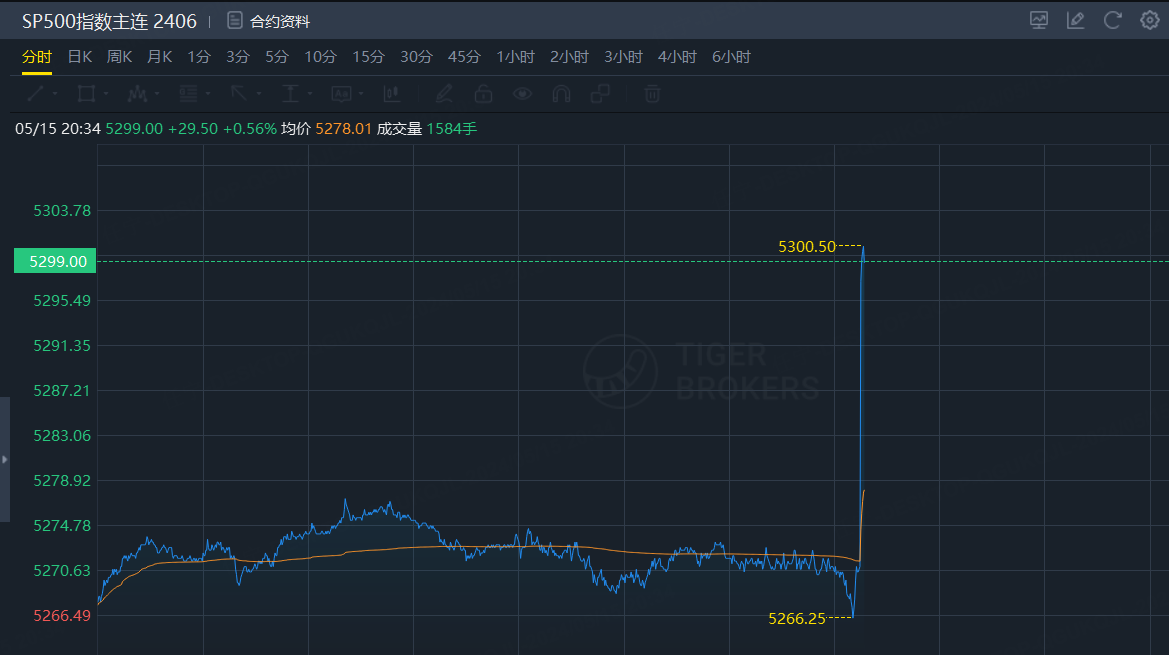The image size is (1169, 655).
Task: Toggle drawings visibility eye icon
Action: click(x=523, y=93)
